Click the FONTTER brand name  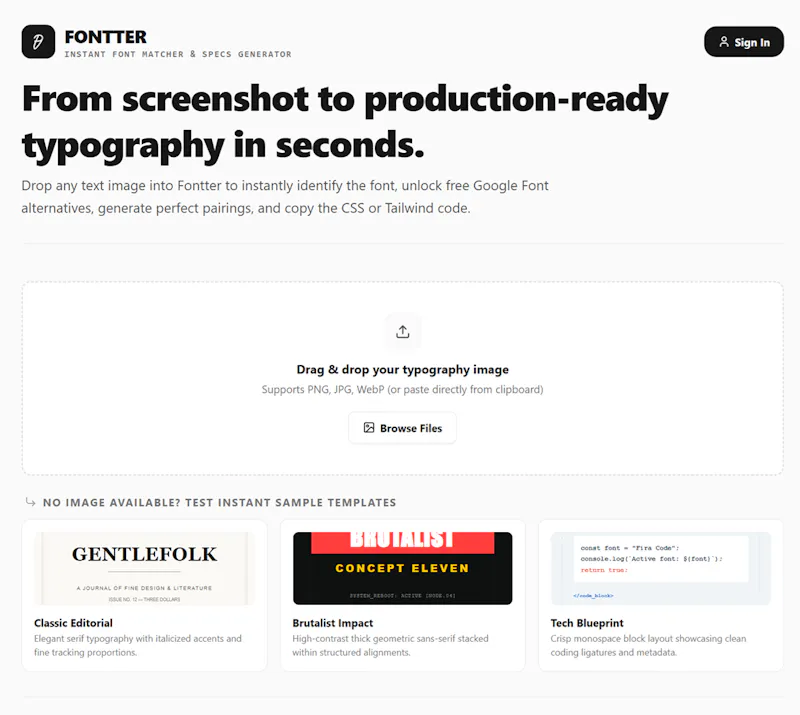[106, 37]
